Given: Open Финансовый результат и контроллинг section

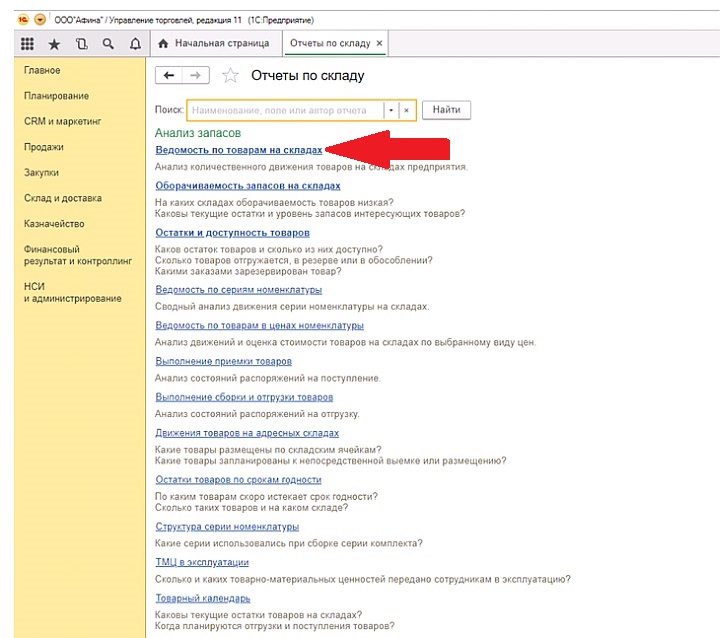Looking at the screenshot, I should click(78, 255).
